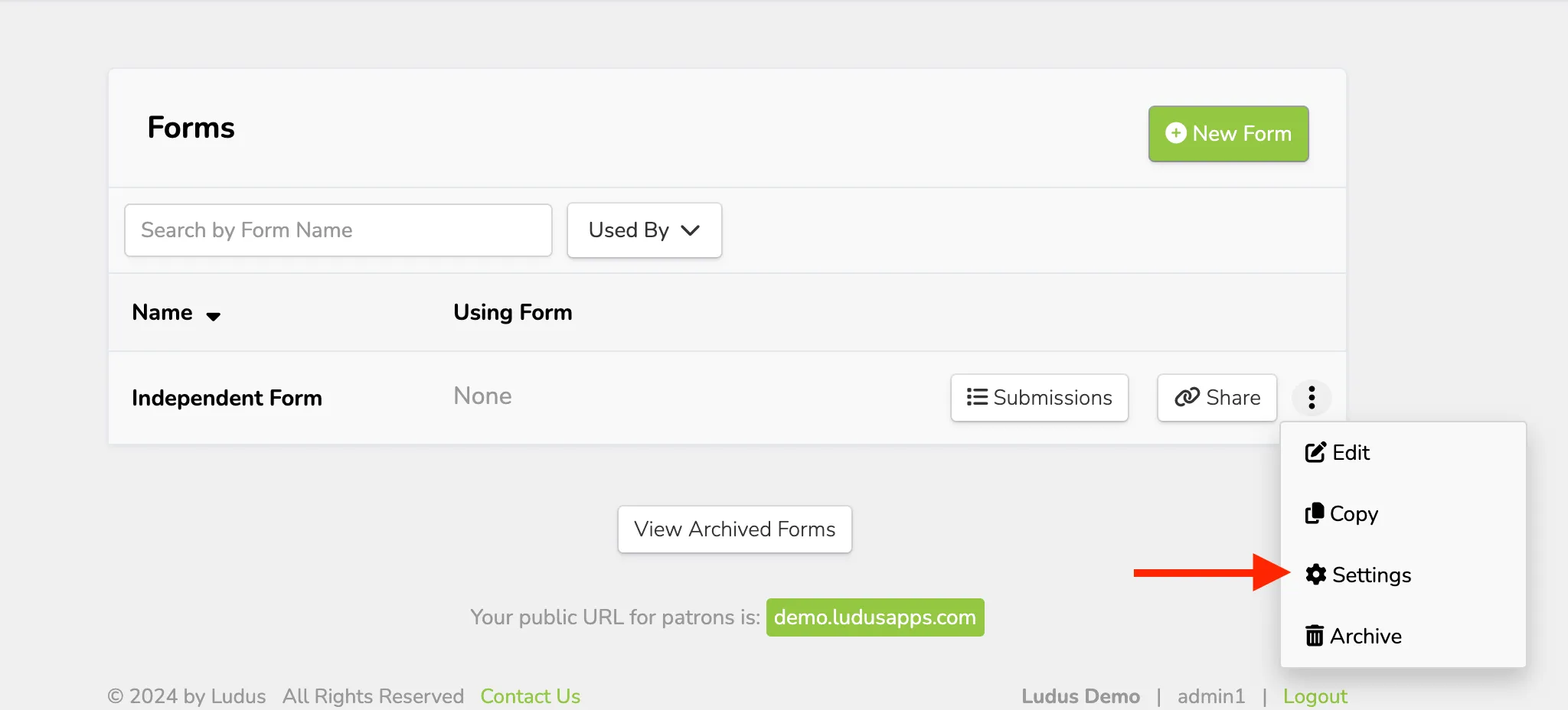Click View Archived Forms button
This screenshot has height=710, width=1568.
coord(734,529)
